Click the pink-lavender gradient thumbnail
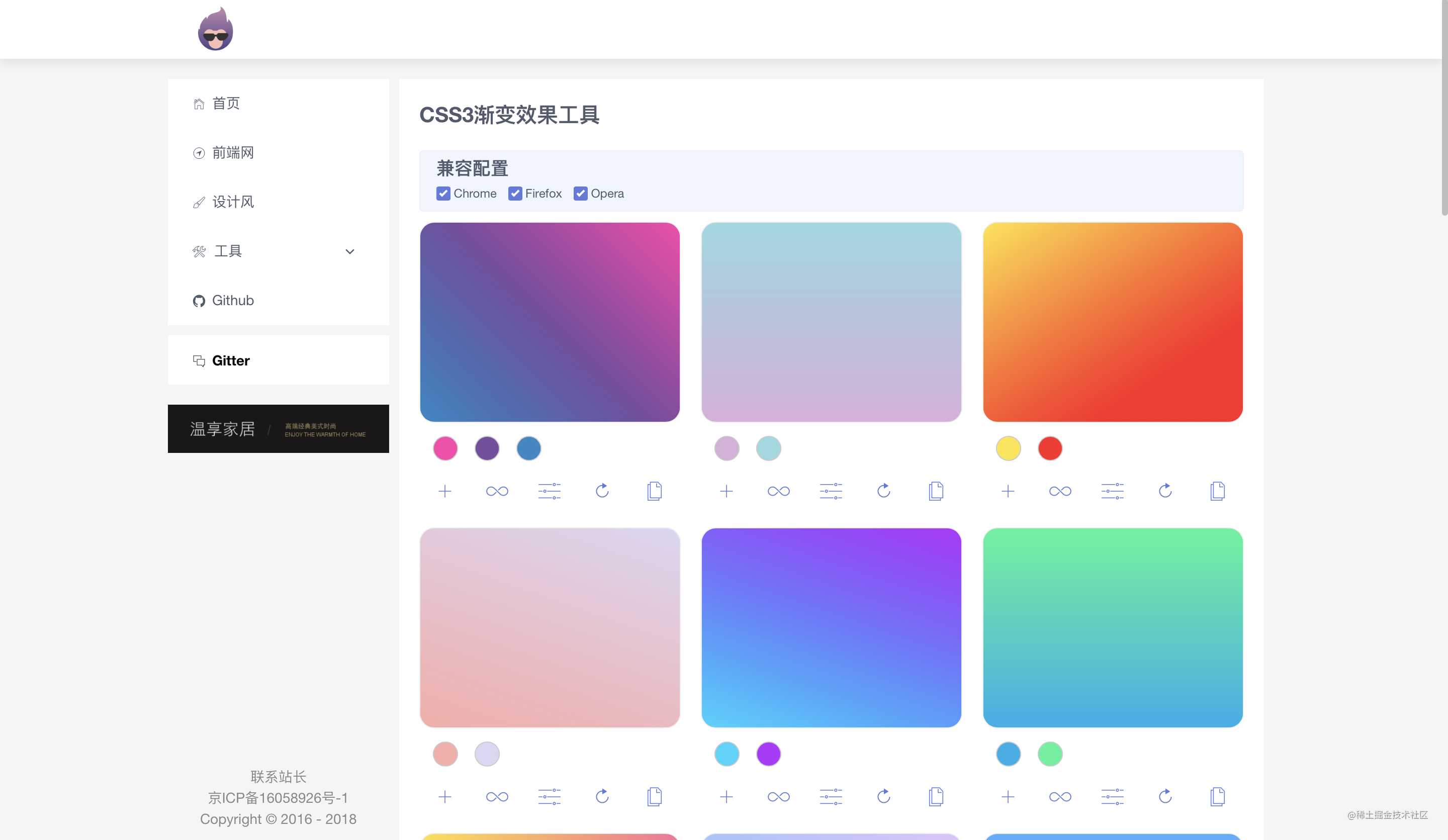This screenshot has width=1448, height=840. coord(549,628)
